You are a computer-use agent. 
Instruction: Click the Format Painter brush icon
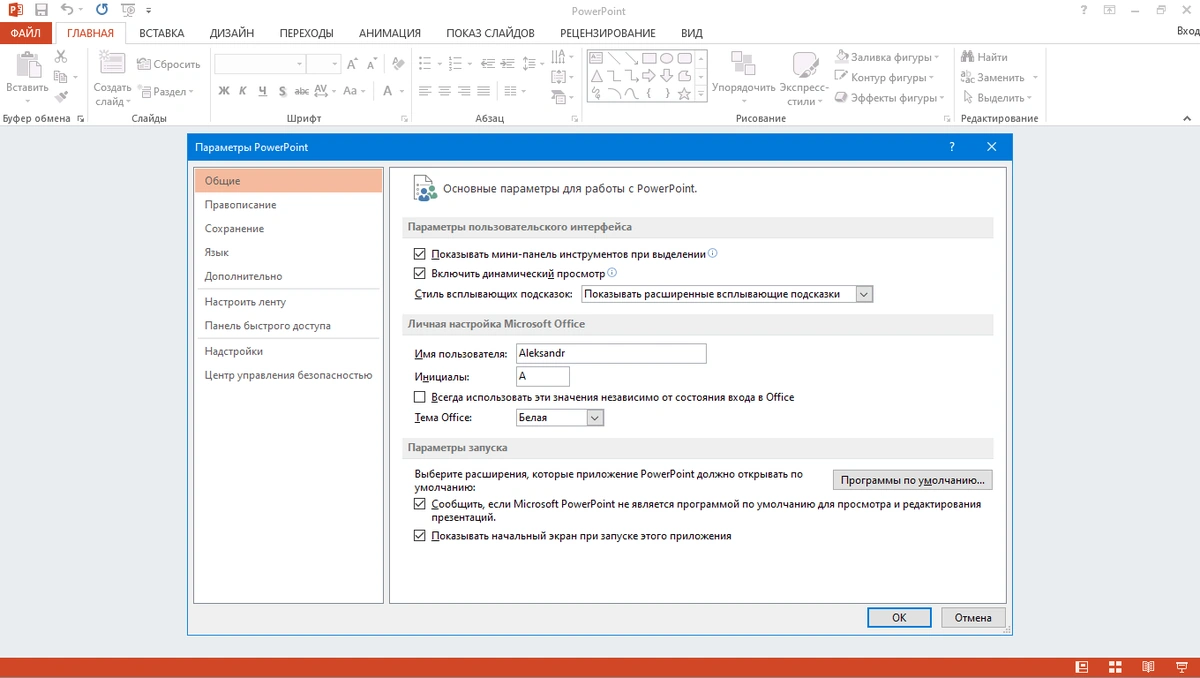coord(61,97)
